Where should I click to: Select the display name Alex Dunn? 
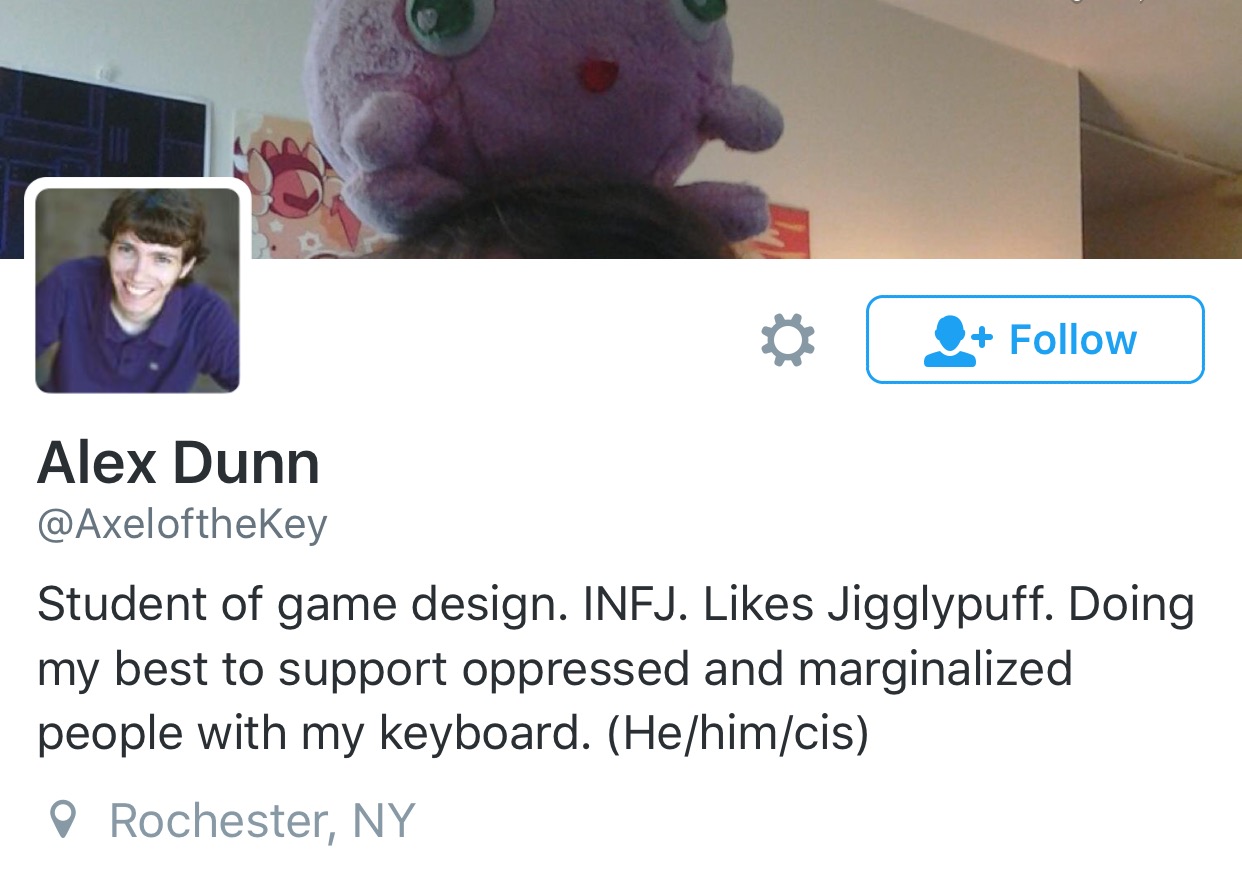pyautogui.click(x=179, y=463)
